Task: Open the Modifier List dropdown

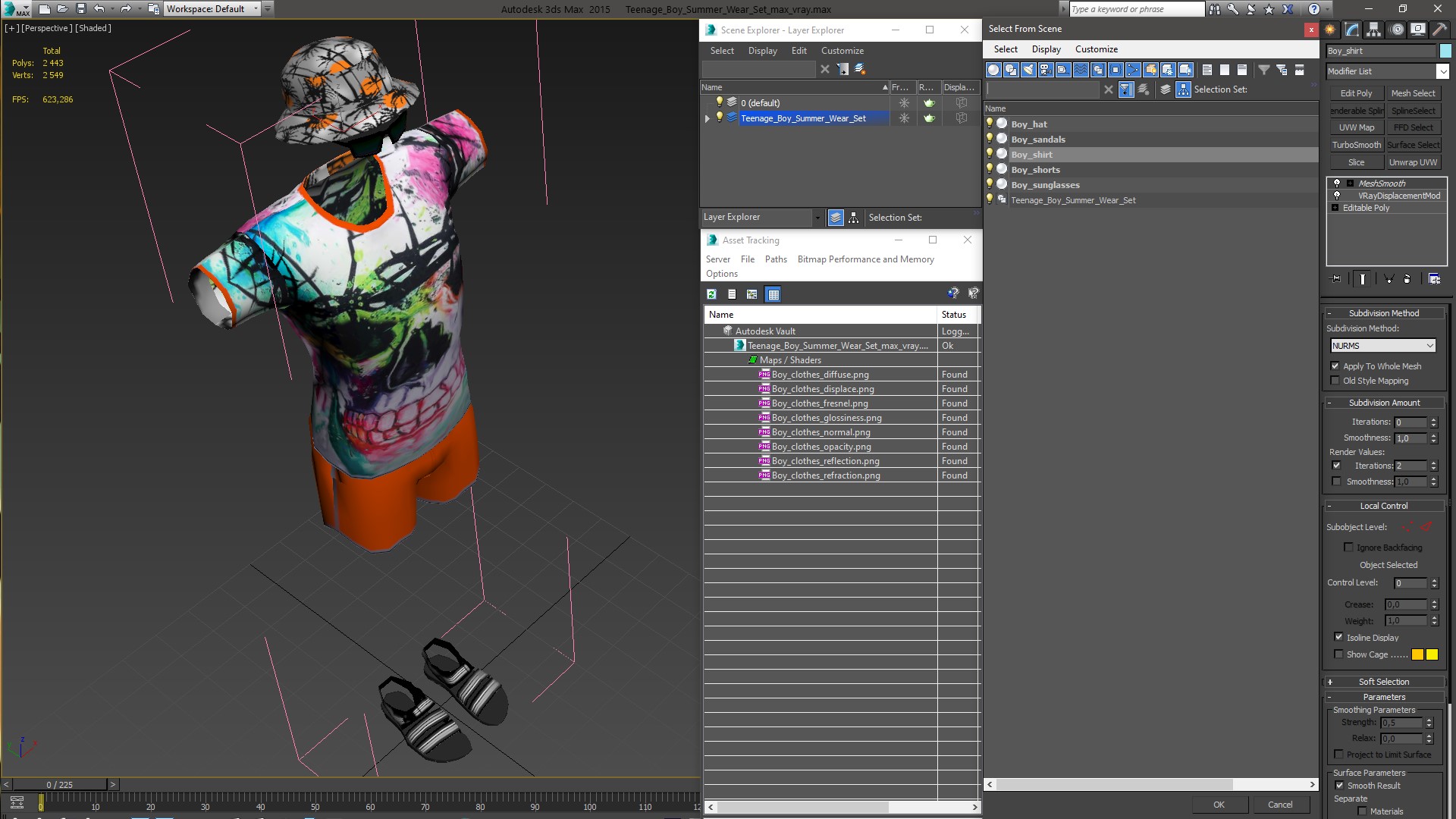Action: [x=1442, y=71]
